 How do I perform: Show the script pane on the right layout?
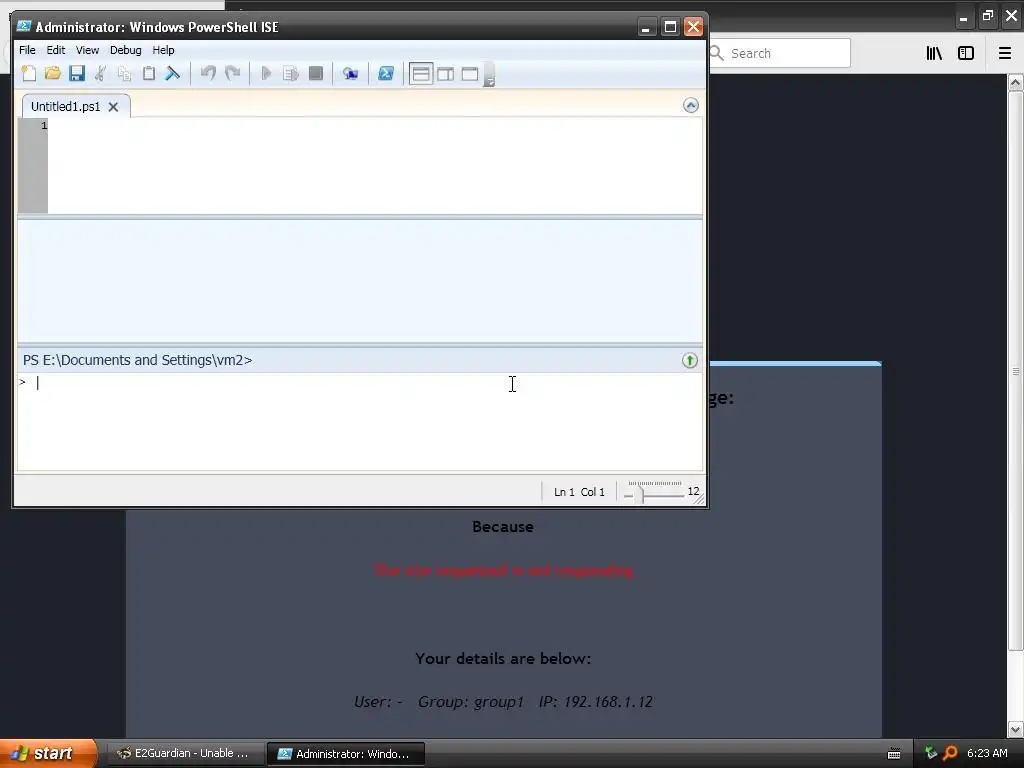(446, 74)
